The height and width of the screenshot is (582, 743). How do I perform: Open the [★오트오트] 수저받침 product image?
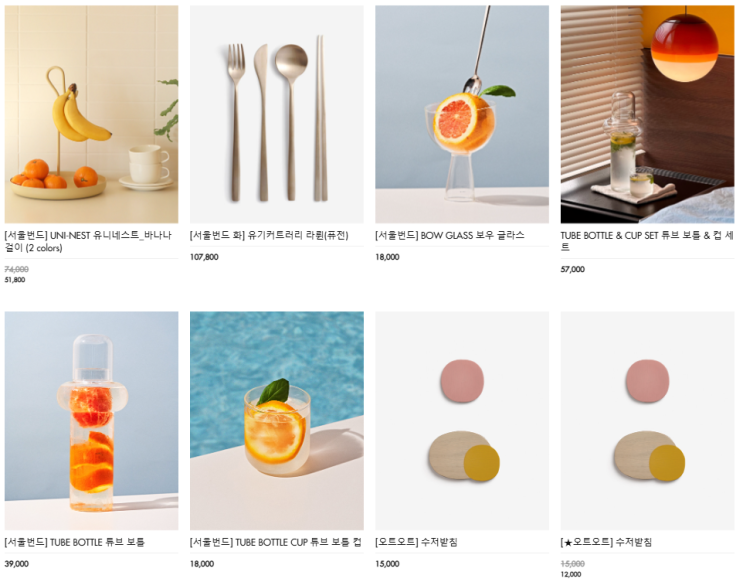pyautogui.click(x=647, y=420)
